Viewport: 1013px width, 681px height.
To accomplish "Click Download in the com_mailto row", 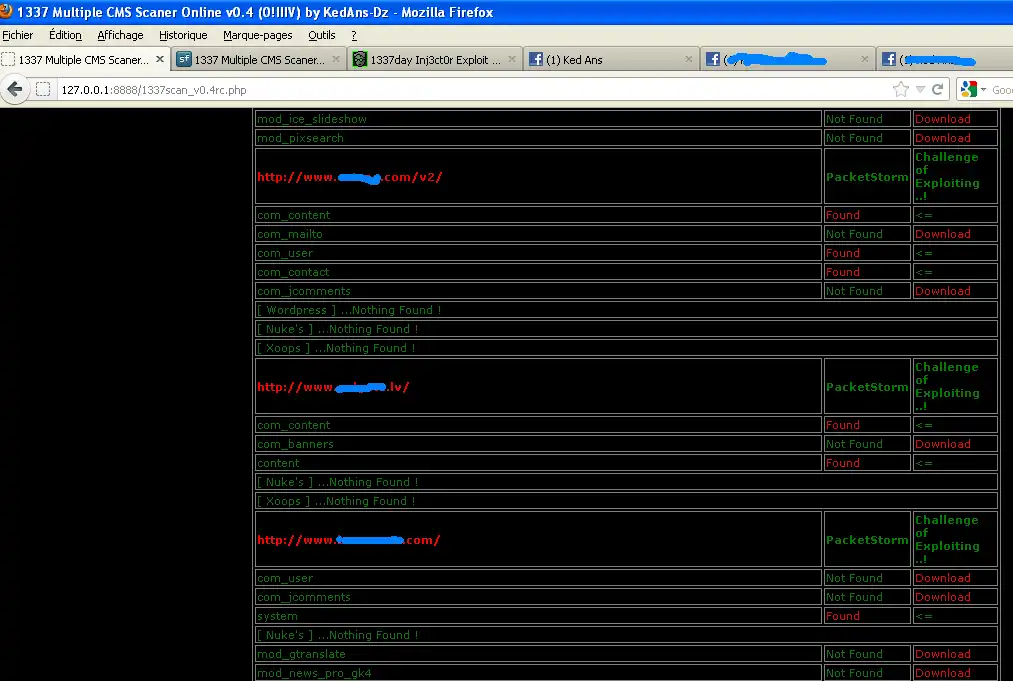I will 943,234.
